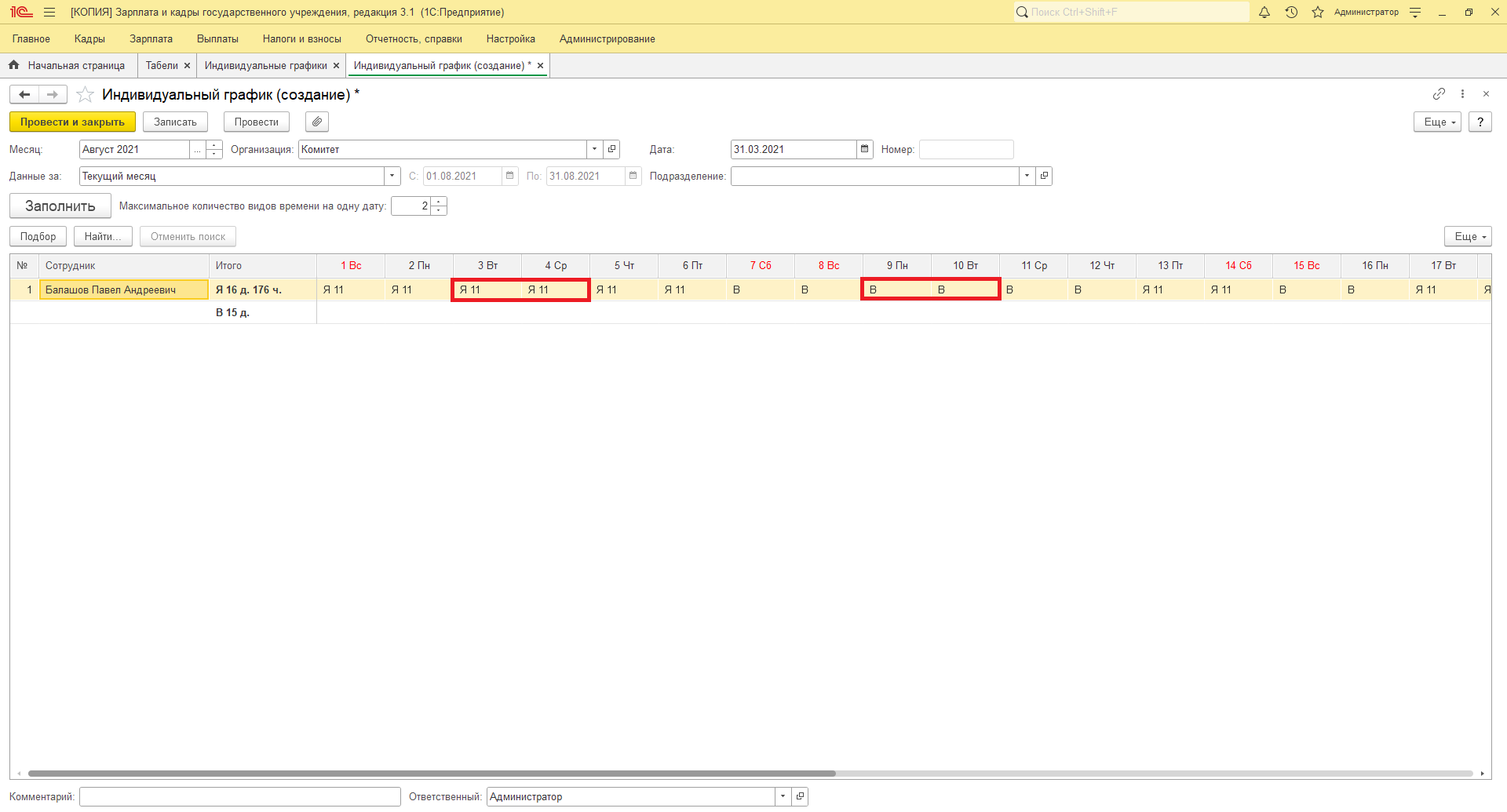The image size is (1507, 812).
Task: Open the hamburger functions menu
Action: pyautogui.click(x=49, y=12)
